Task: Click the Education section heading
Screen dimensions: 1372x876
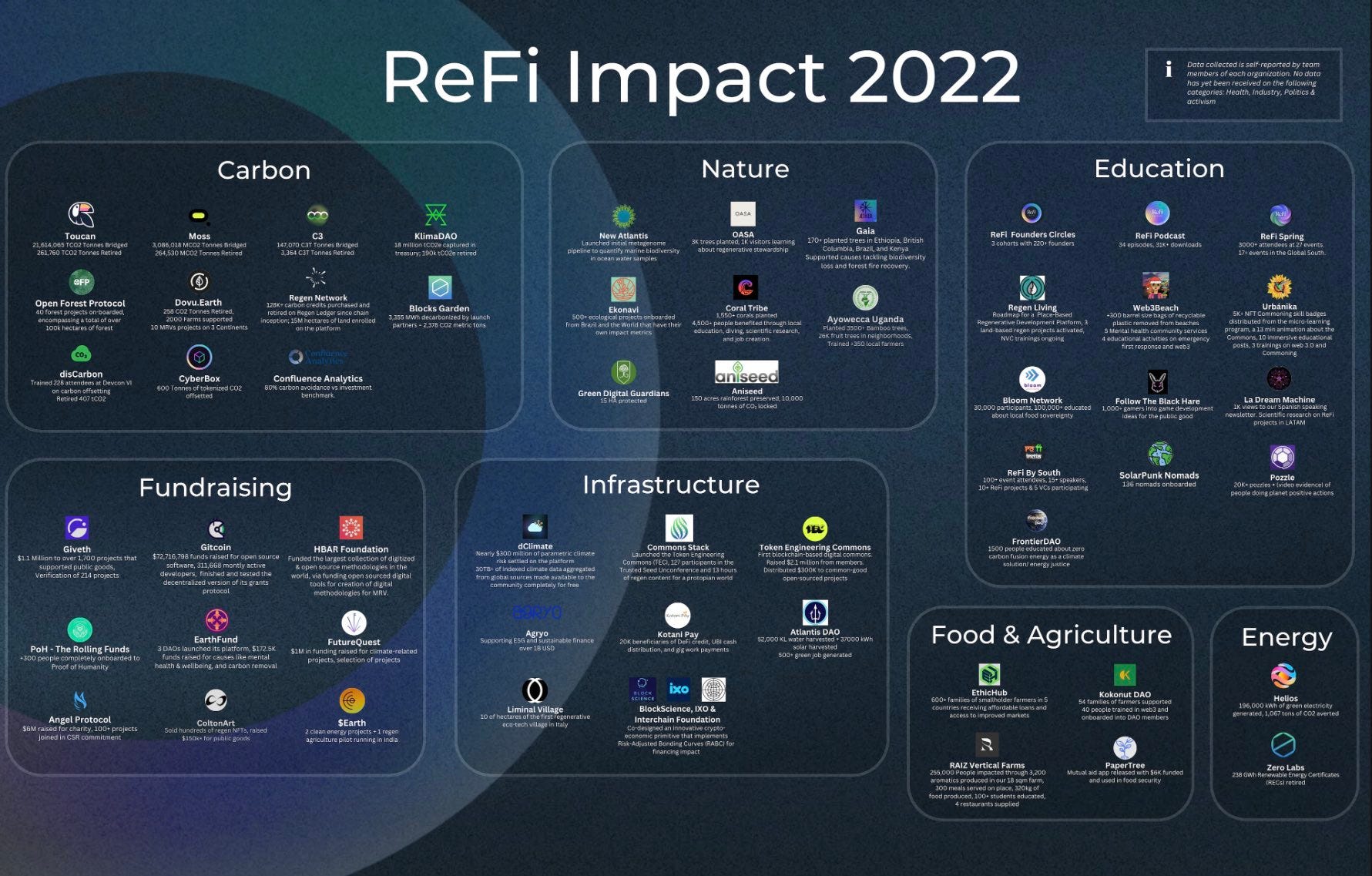Action: tap(1159, 169)
